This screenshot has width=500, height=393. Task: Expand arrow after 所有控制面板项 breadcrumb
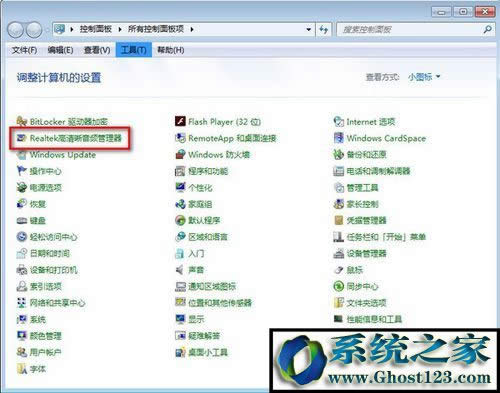point(192,29)
